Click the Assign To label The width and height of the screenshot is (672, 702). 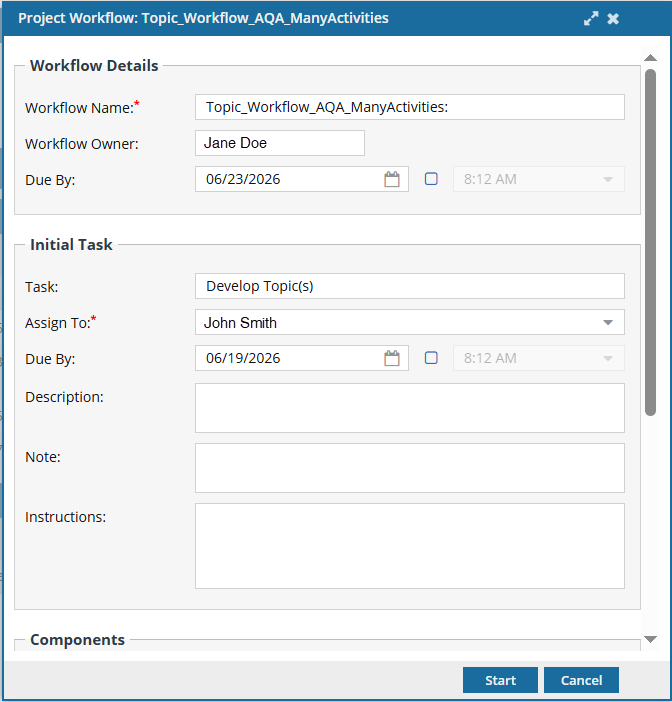[60, 323]
